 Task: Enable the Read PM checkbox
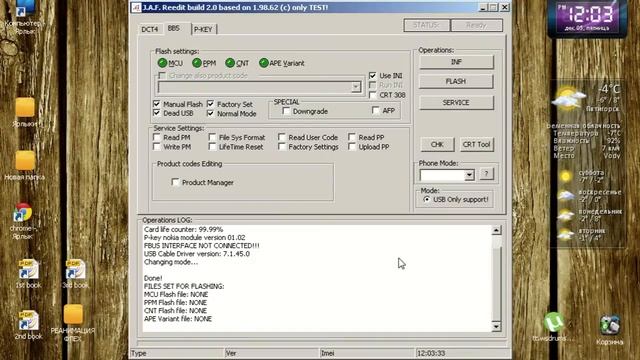point(157,137)
